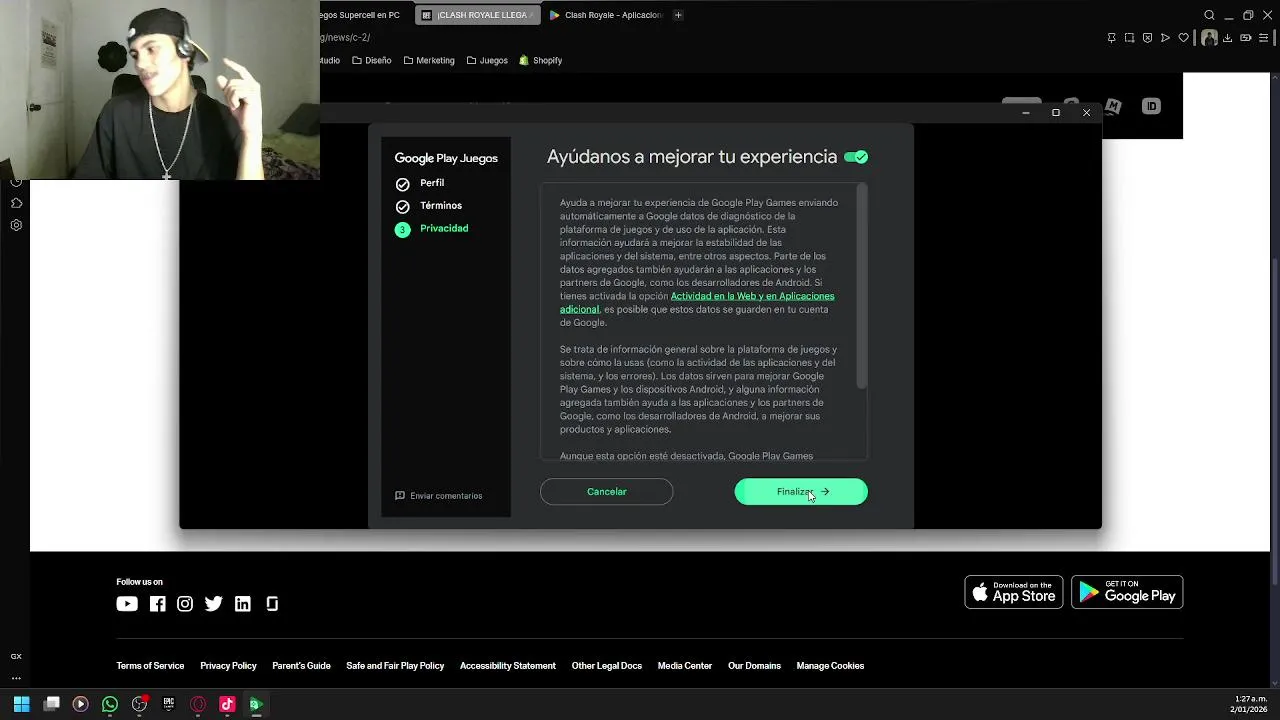
Task: Click Get it on Google Play badge
Action: tap(1127, 592)
